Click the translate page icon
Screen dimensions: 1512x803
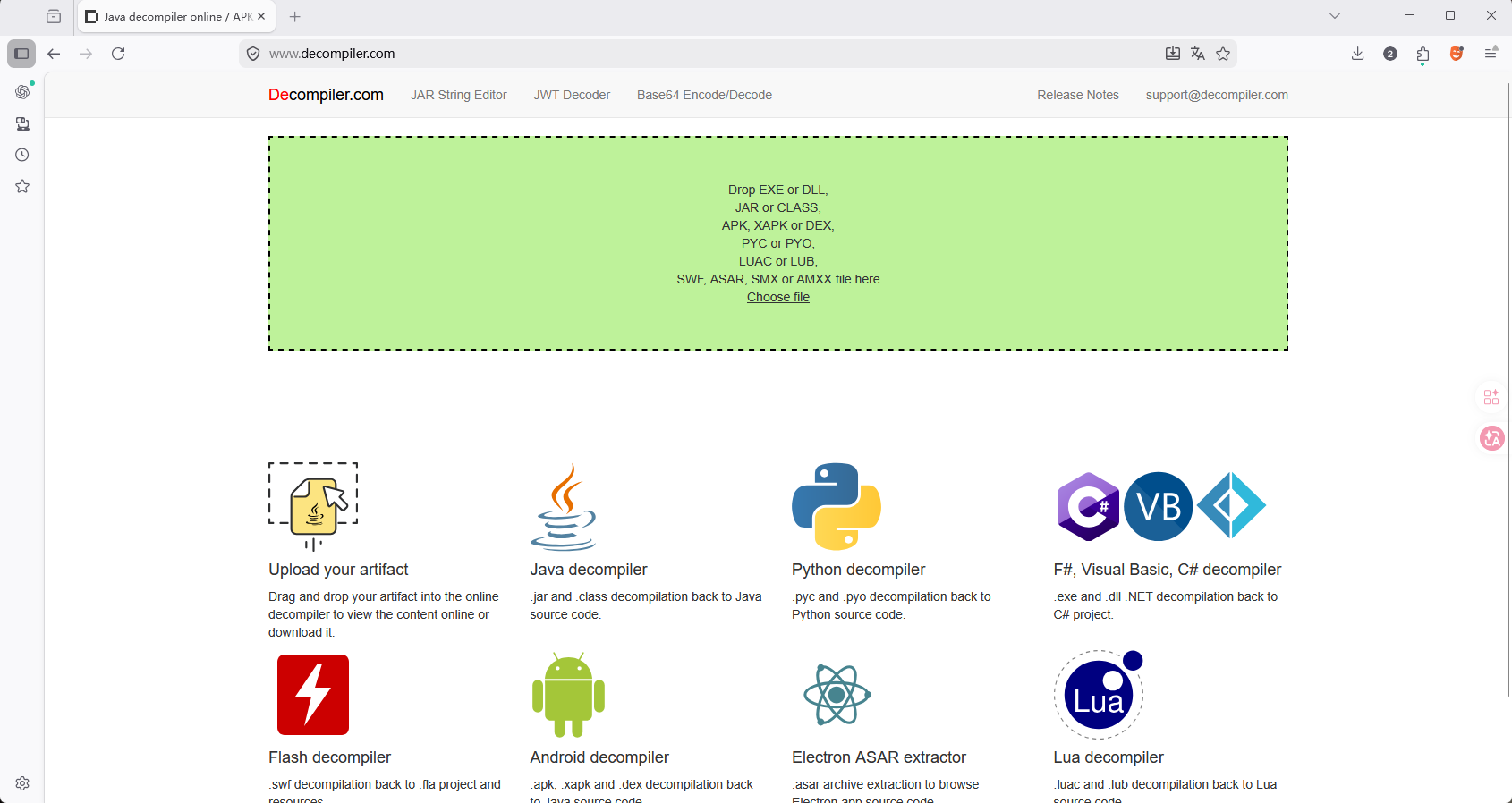point(1198,54)
